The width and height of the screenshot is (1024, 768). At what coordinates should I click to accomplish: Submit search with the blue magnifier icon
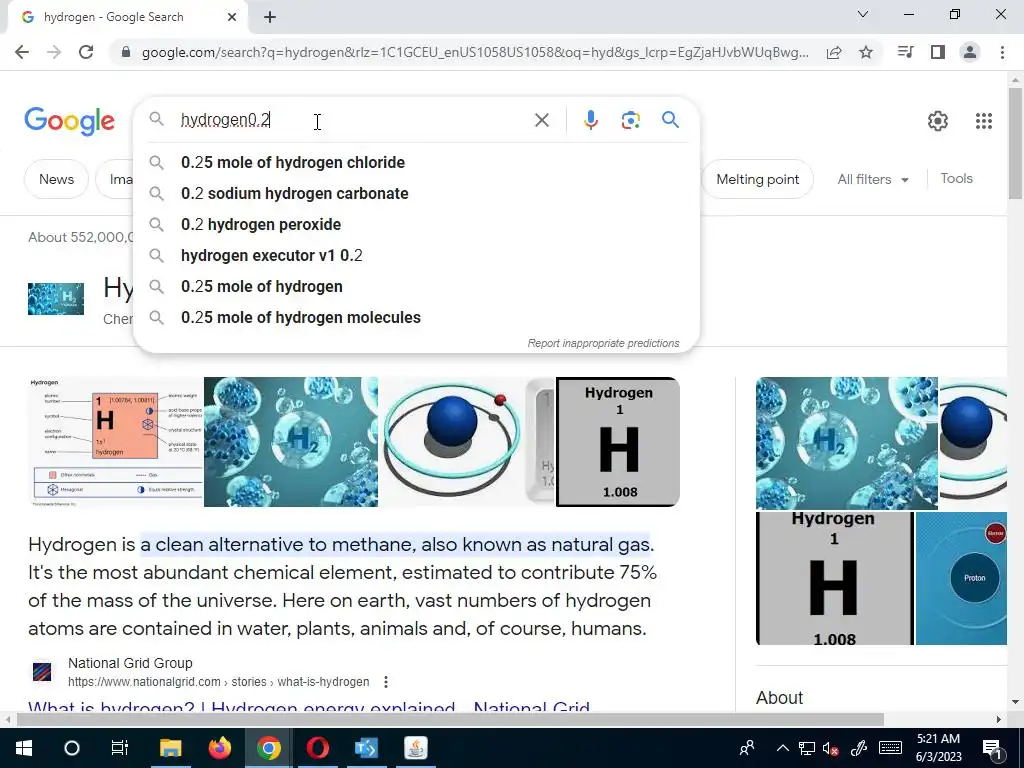pos(670,120)
